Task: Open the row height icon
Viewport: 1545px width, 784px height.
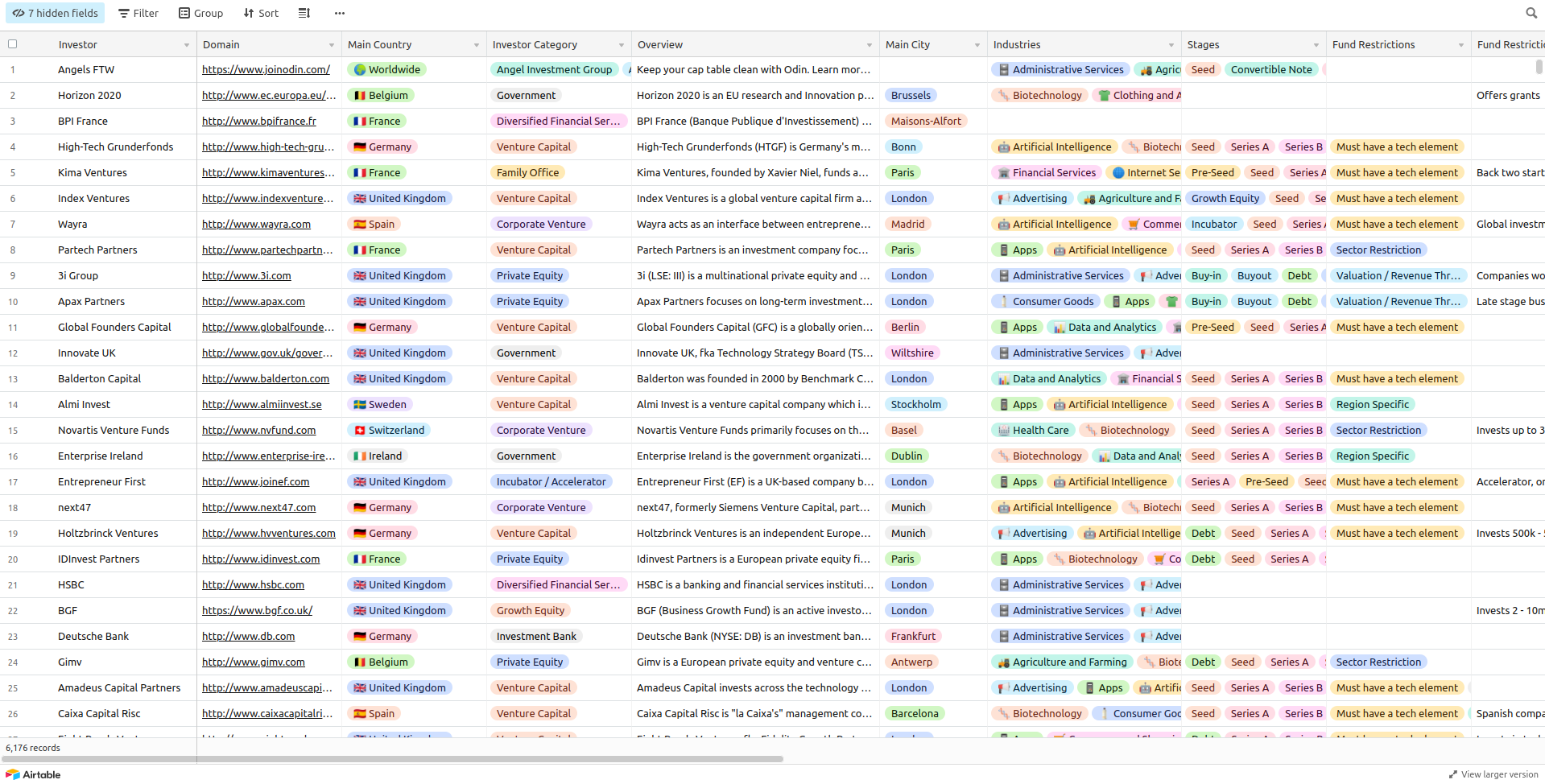Action: tap(304, 13)
